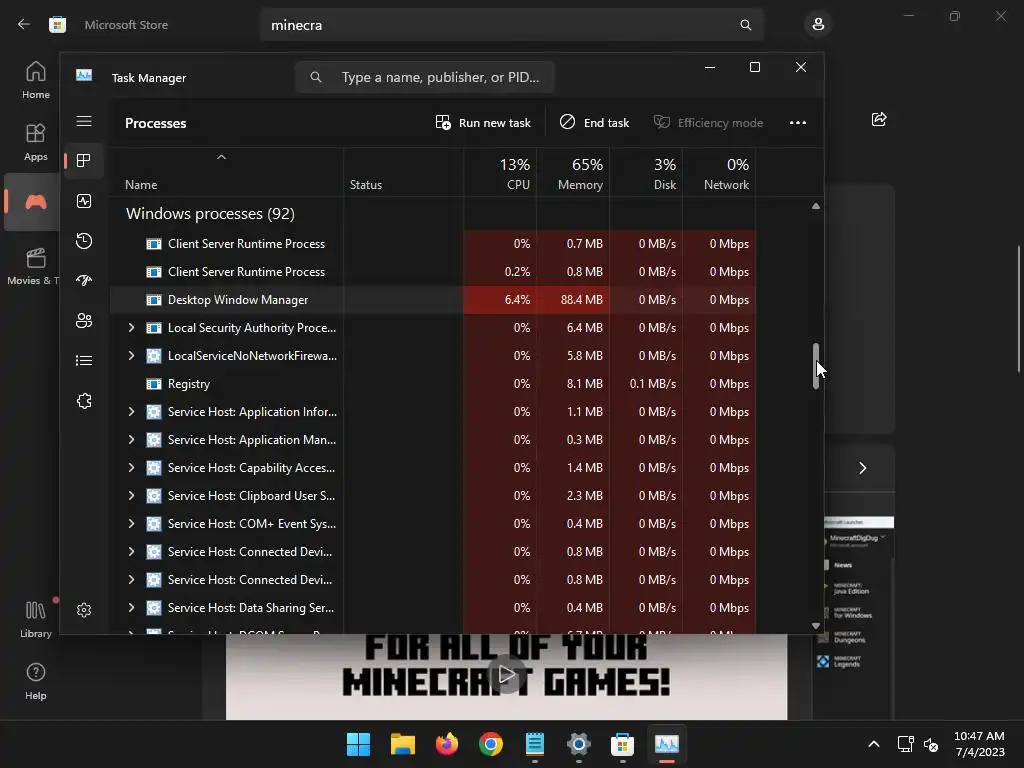Click the Task Manager app icon in title bar
Image resolution: width=1024 pixels, height=768 pixels.
click(x=84, y=76)
